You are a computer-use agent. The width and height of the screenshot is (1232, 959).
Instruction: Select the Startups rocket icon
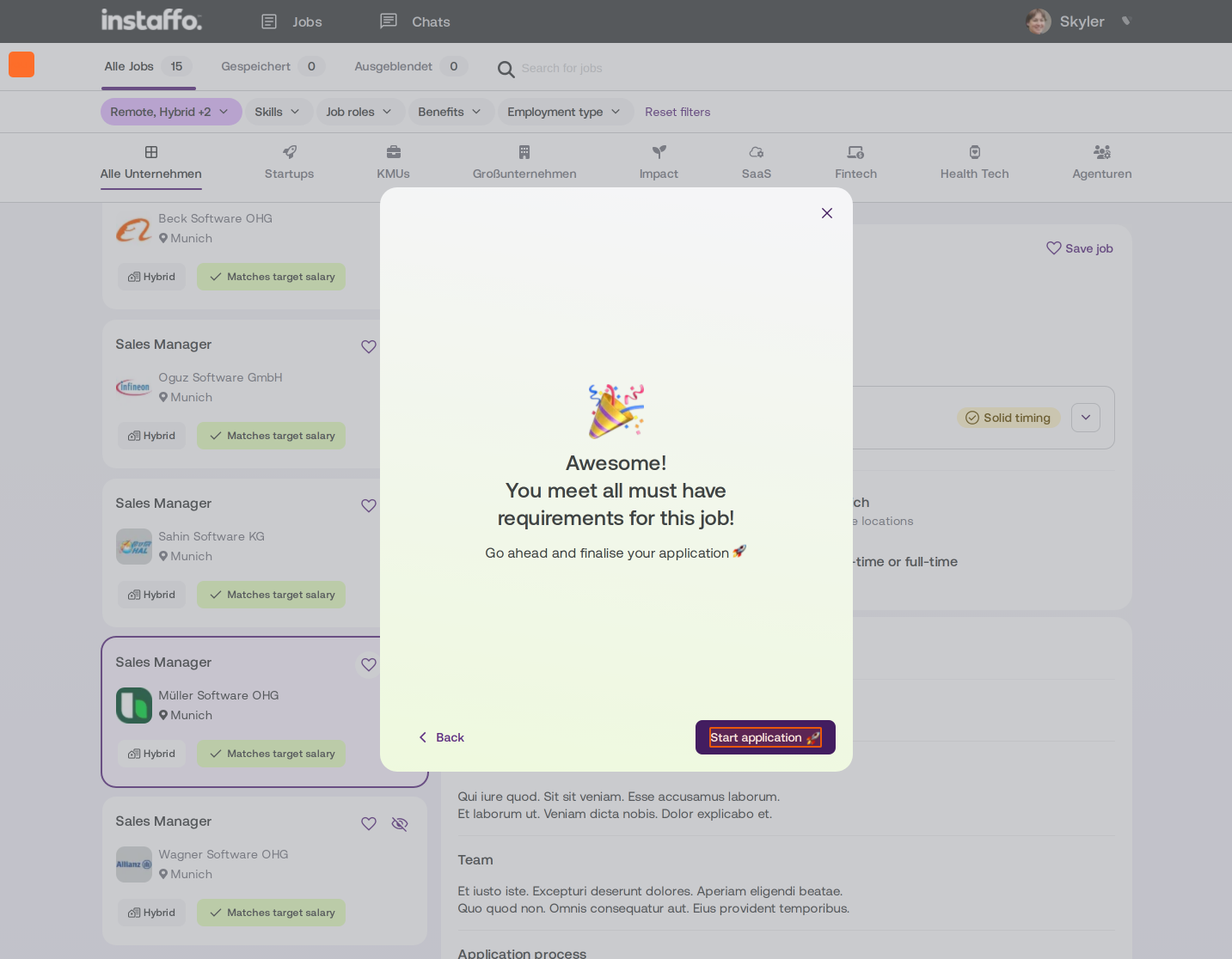pos(290,152)
